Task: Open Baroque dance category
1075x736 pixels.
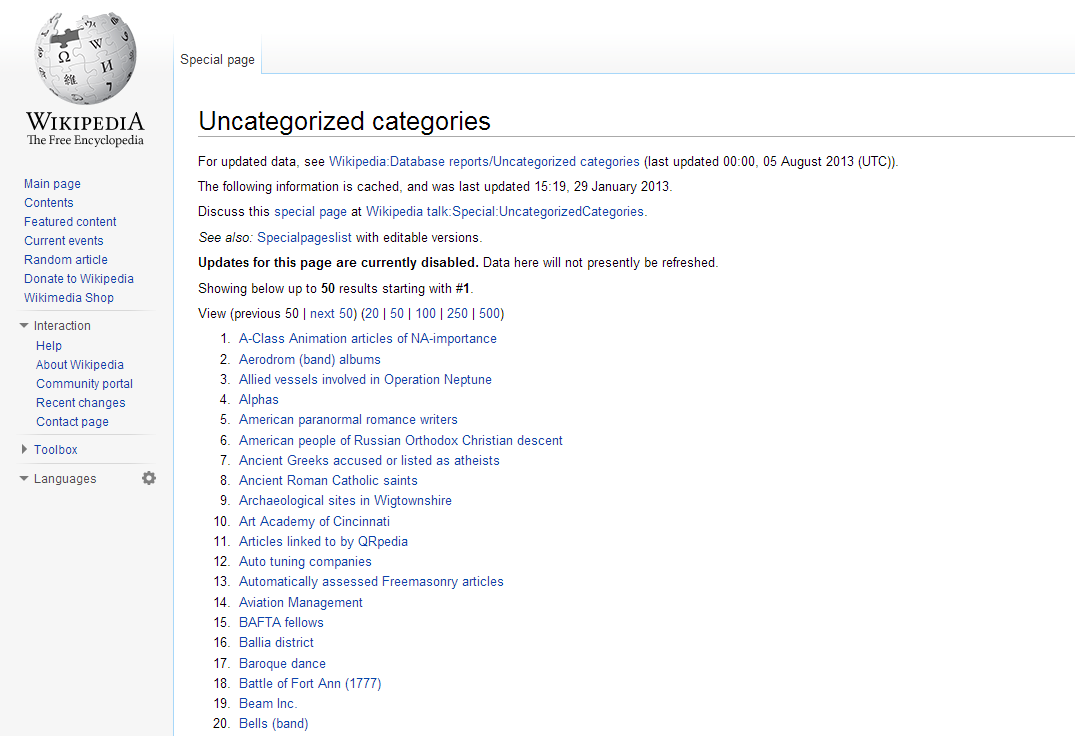Action: [x=282, y=663]
